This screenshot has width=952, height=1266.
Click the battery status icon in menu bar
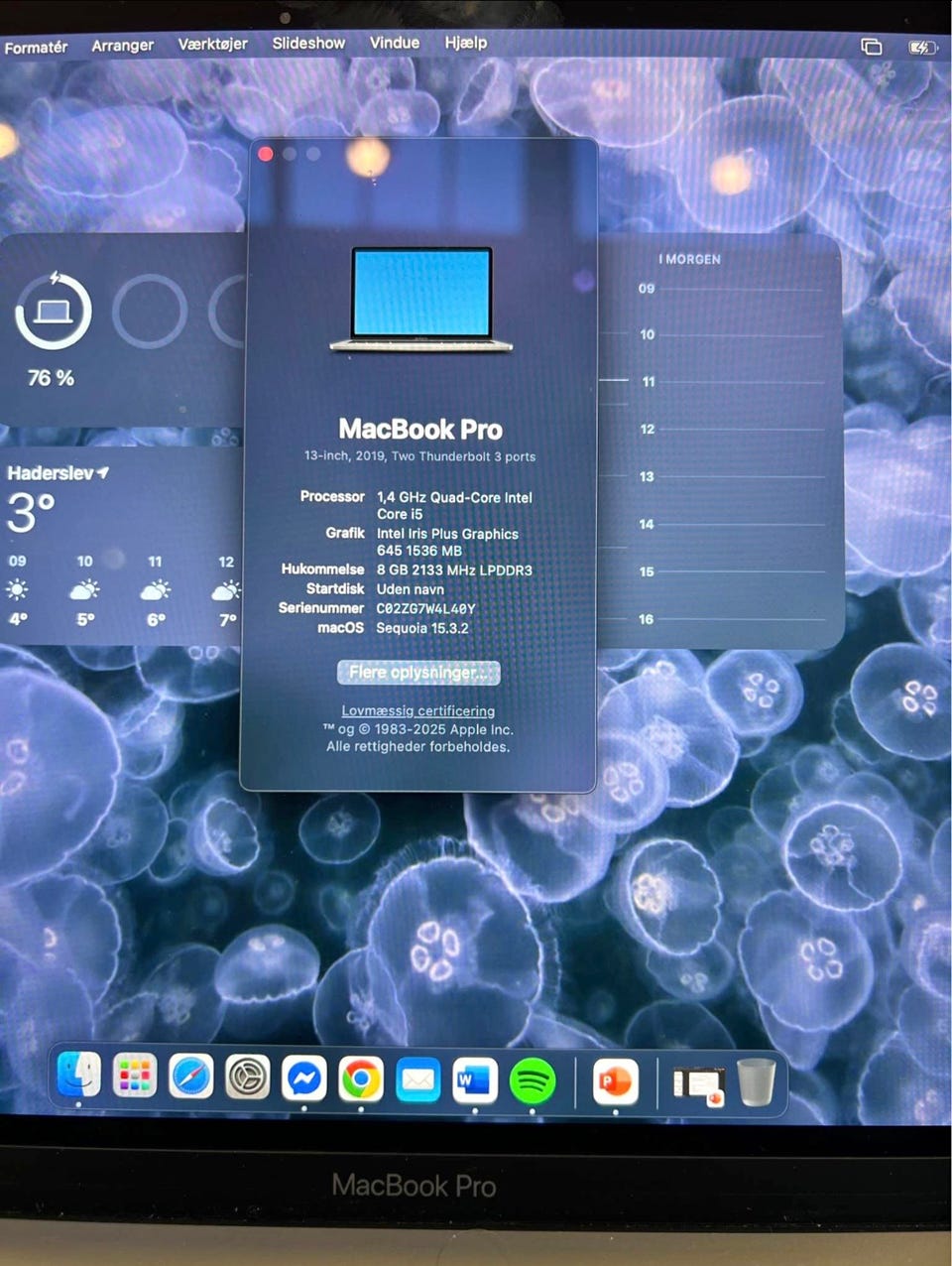pyautogui.click(x=921, y=47)
